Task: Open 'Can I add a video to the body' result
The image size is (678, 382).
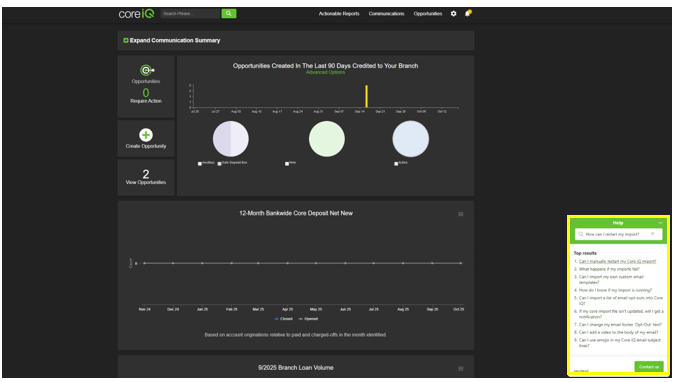Action: point(618,332)
